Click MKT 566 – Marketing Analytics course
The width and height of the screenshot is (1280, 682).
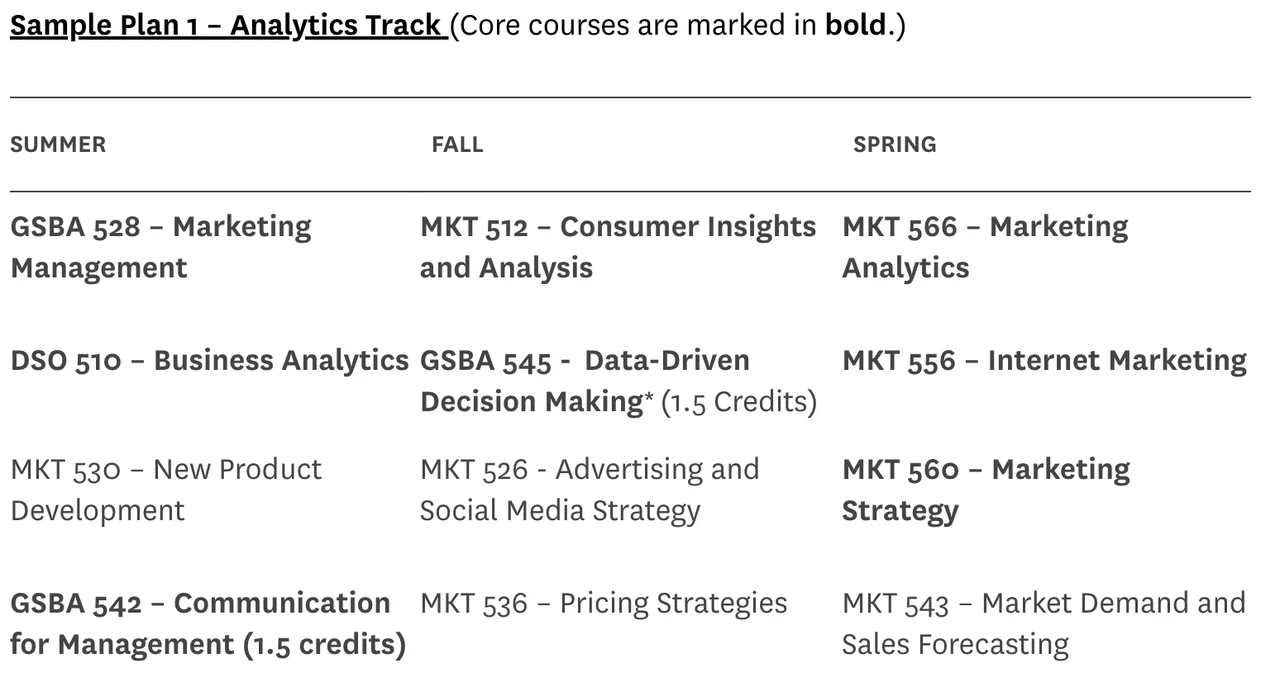[985, 247]
